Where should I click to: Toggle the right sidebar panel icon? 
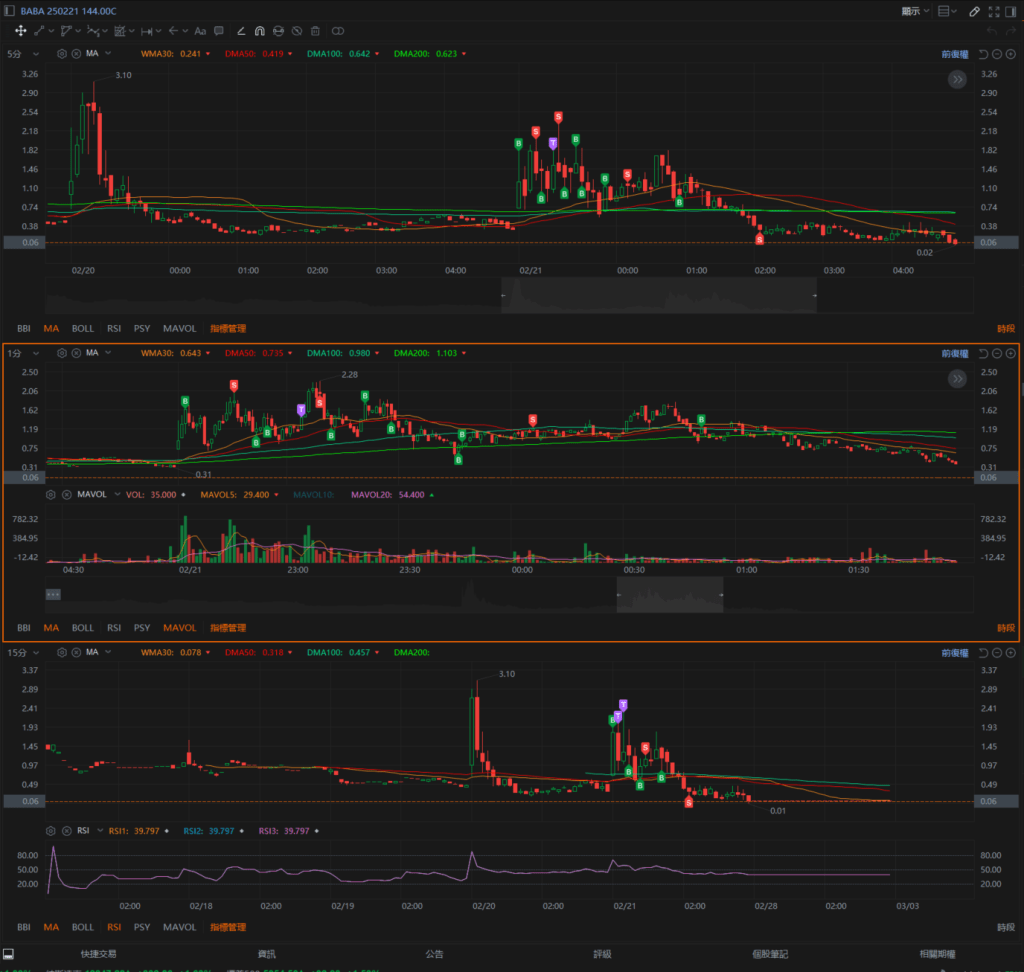(x=1012, y=11)
